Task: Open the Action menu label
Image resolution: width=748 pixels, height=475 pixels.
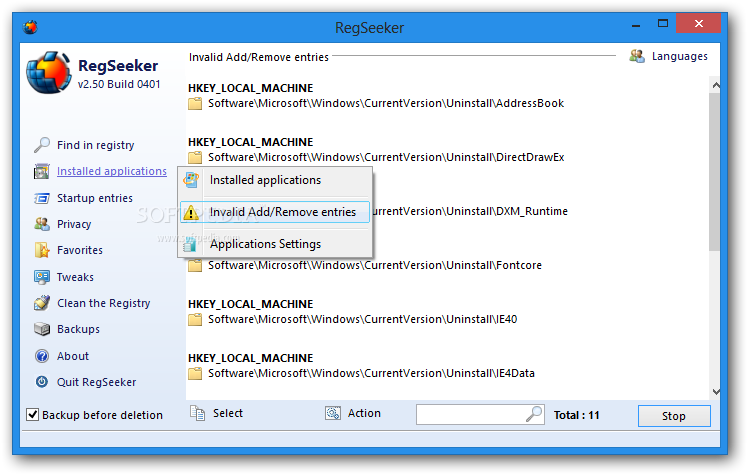Action: point(364,413)
